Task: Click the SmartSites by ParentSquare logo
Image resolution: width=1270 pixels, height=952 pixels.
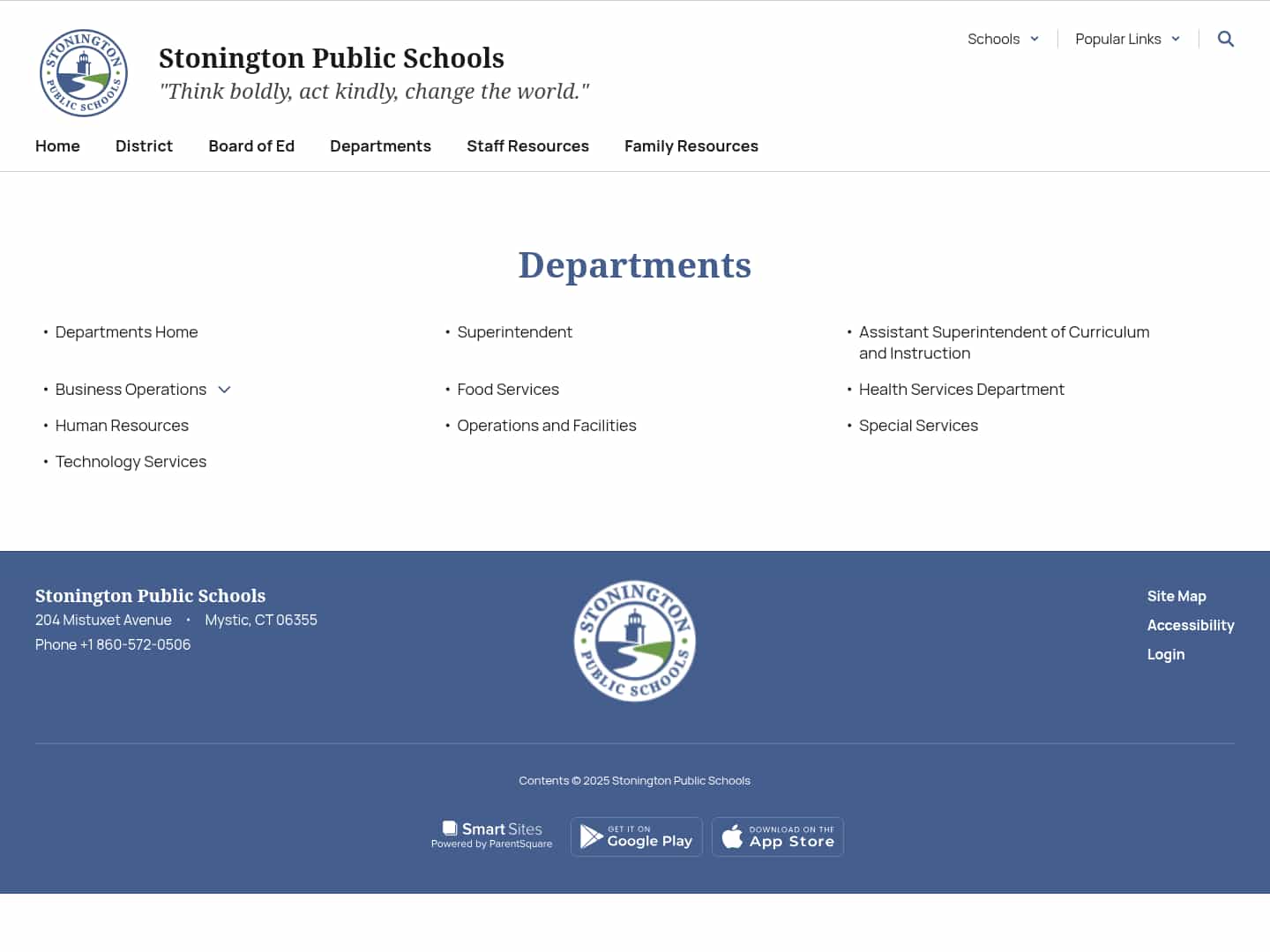Action: (x=491, y=834)
